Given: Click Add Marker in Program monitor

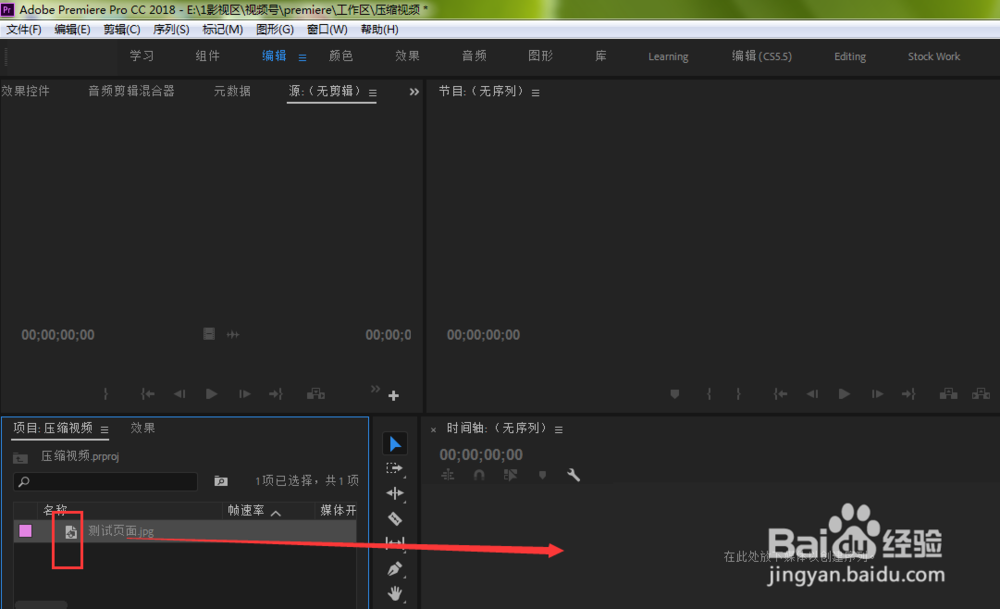Looking at the screenshot, I should [674, 394].
